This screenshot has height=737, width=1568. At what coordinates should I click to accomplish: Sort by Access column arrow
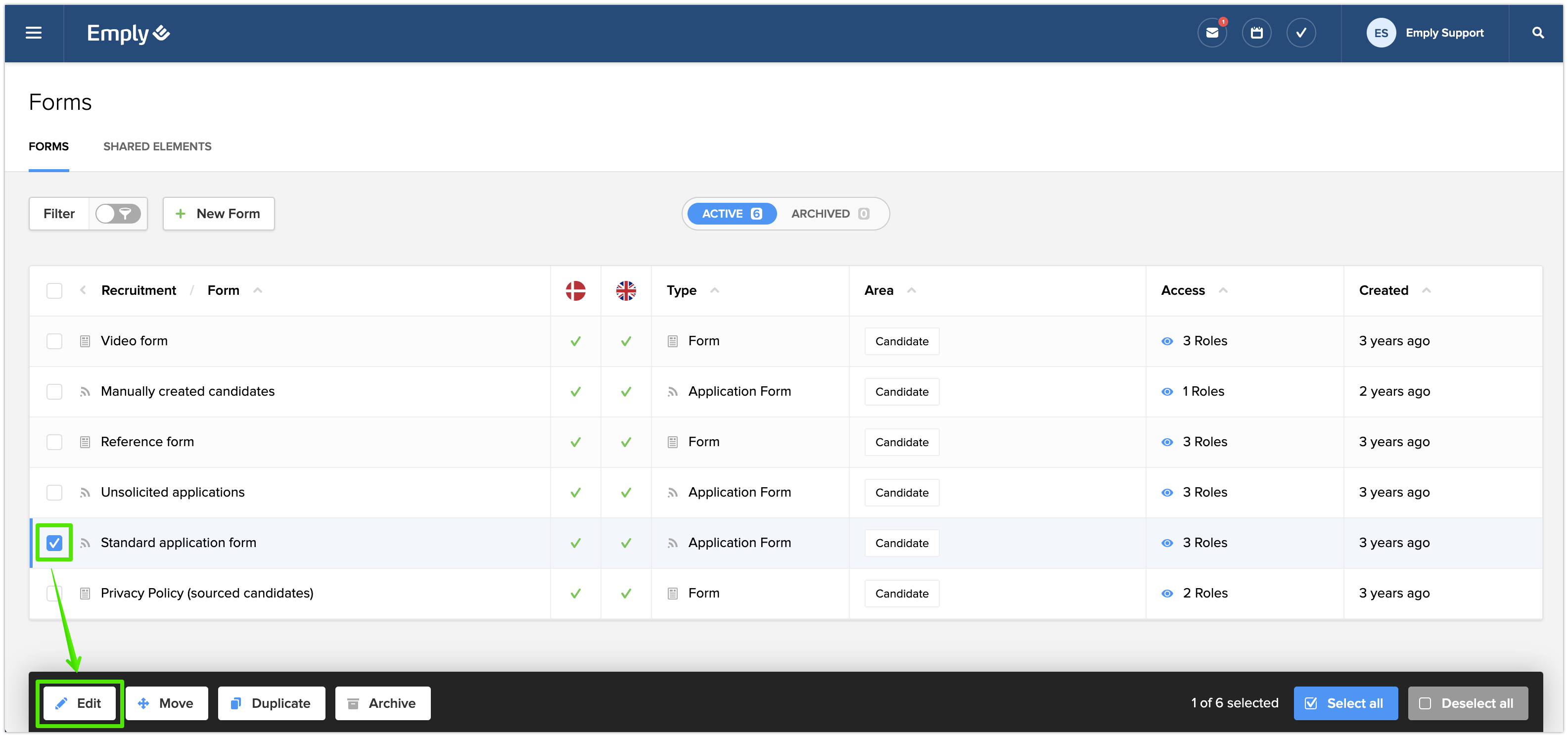(x=1223, y=290)
